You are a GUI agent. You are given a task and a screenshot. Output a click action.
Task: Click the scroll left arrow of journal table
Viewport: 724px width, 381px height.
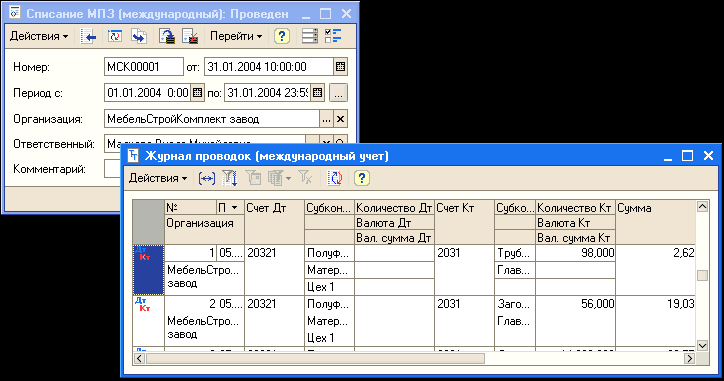tap(139, 358)
